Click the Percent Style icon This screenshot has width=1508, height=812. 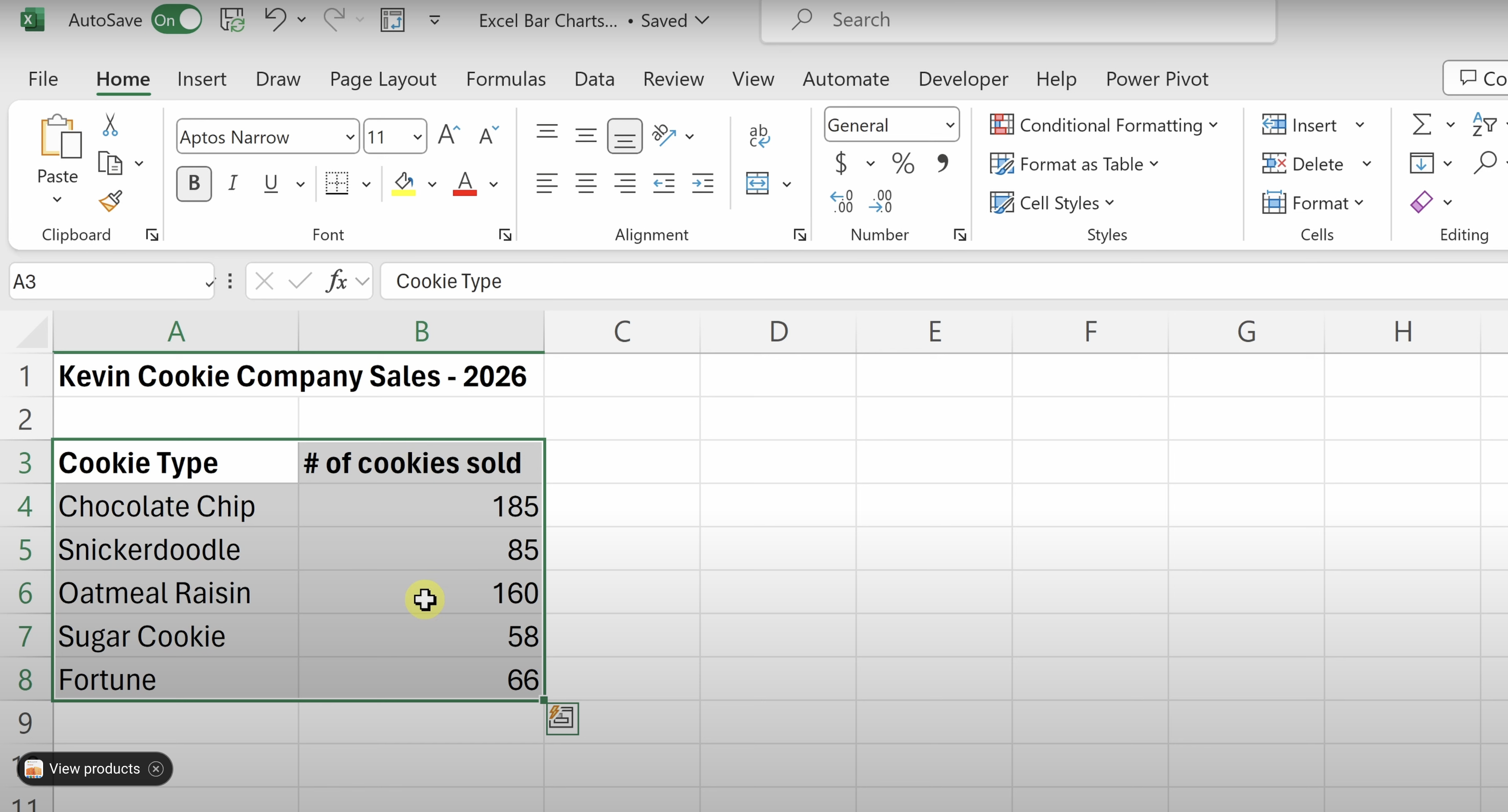coord(903,164)
